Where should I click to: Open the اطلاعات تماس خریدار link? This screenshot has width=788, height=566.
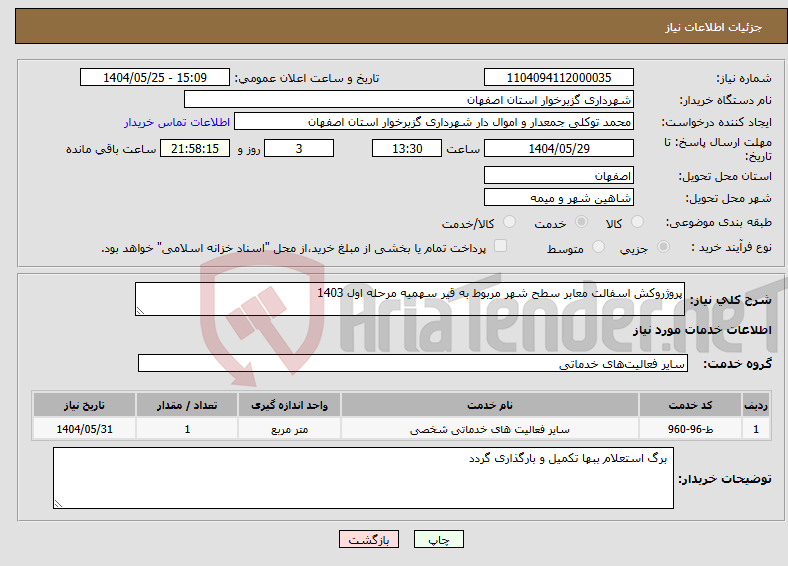(x=177, y=122)
